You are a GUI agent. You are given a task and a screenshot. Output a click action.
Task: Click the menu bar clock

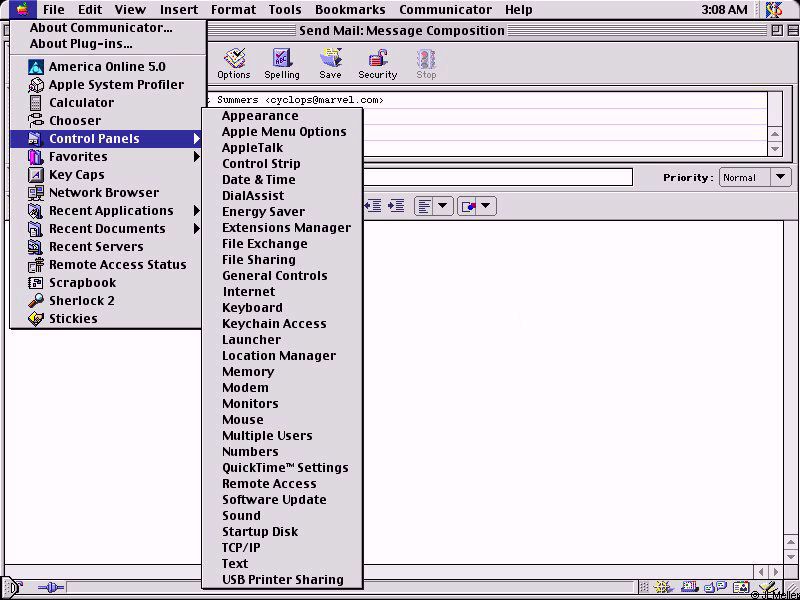(724, 10)
